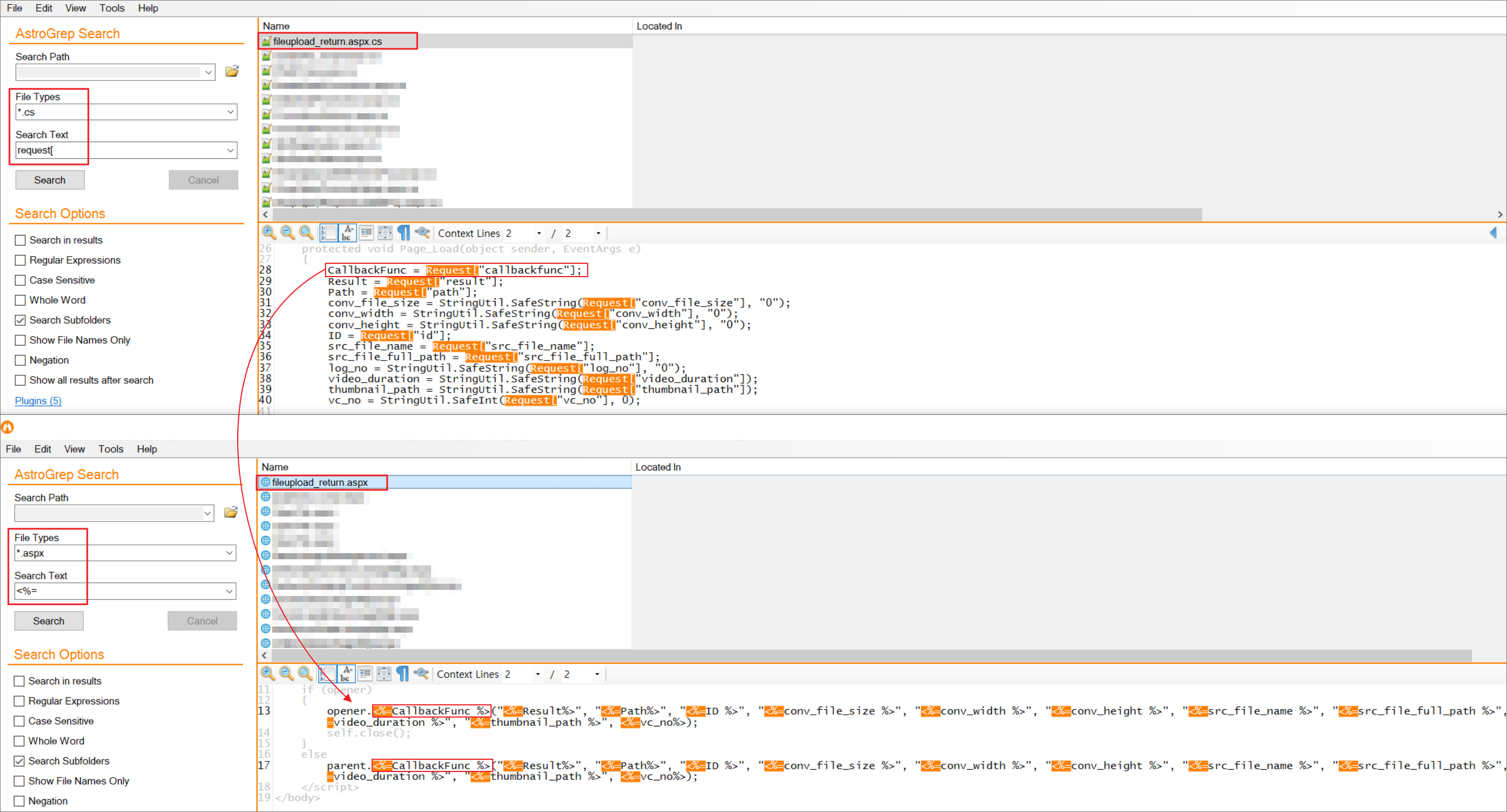Sort by Name column in top window
The image size is (1507, 812).
click(x=445, y=26)
